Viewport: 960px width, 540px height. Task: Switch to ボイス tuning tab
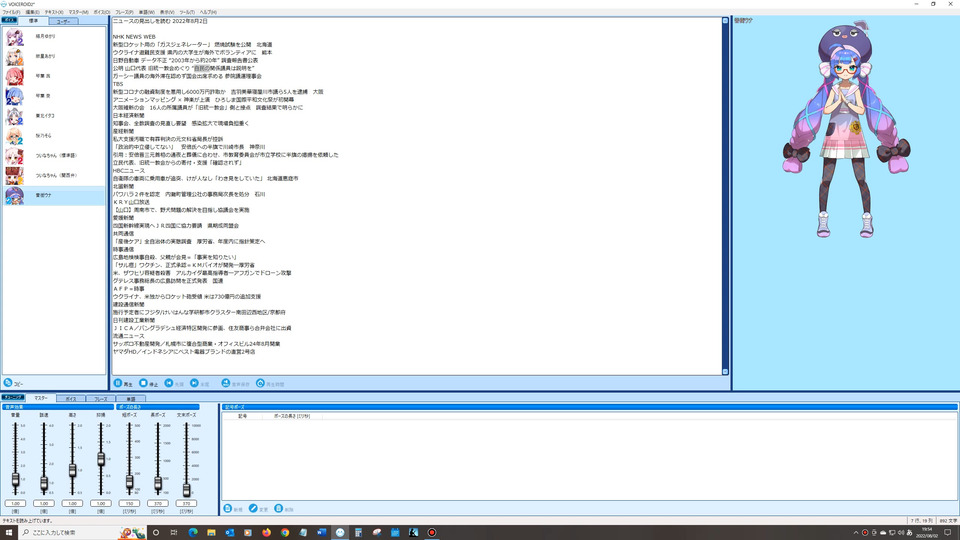coord(71,399)
